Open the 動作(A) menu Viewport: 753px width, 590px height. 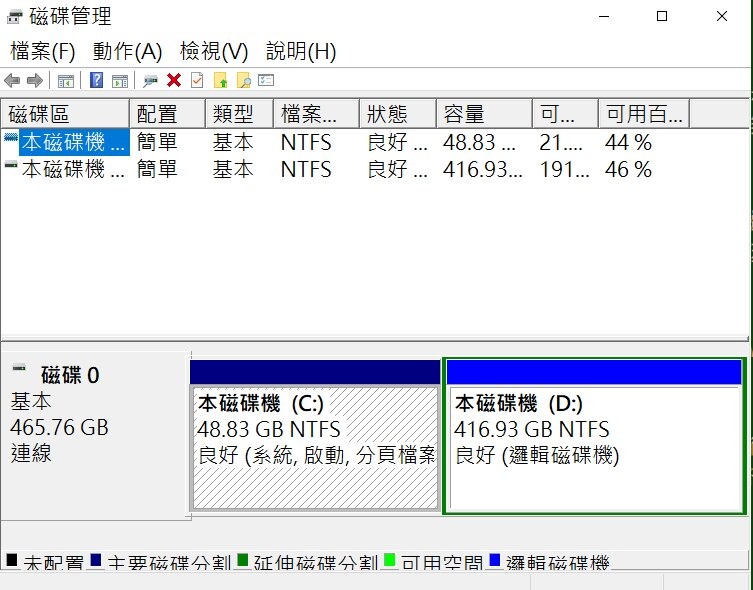point(127,51)
